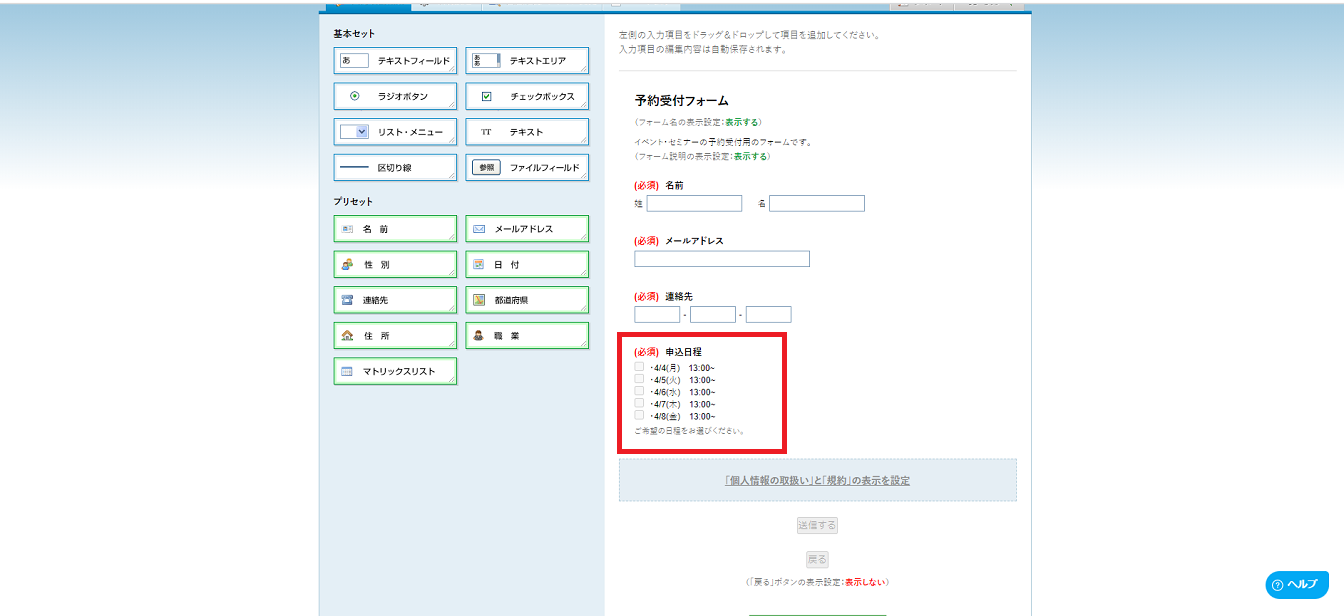This screenshot has width=1344, height=616.
Task: Click the 性別 preset icon
Action: pyautogui.click(x=347, y=265)
